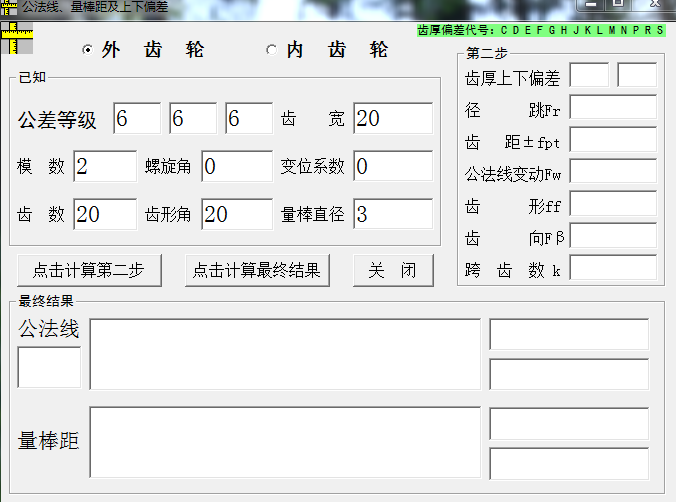The image size is (676, 502).
Task: Focus the 齿数 input field
Action: click(105, 214)
